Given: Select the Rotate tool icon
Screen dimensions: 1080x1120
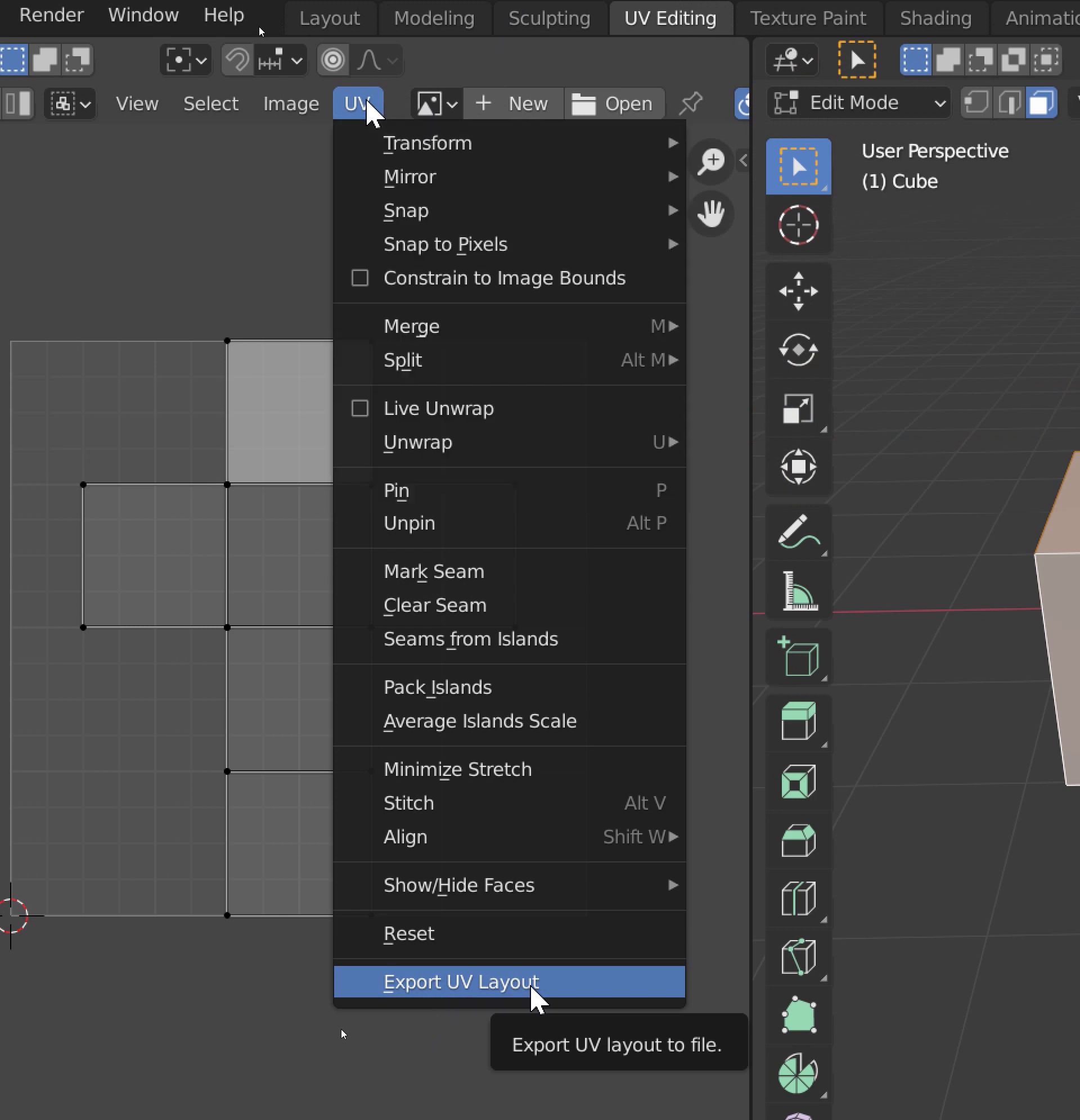Looking at the screenshot, I should (798, 350).
